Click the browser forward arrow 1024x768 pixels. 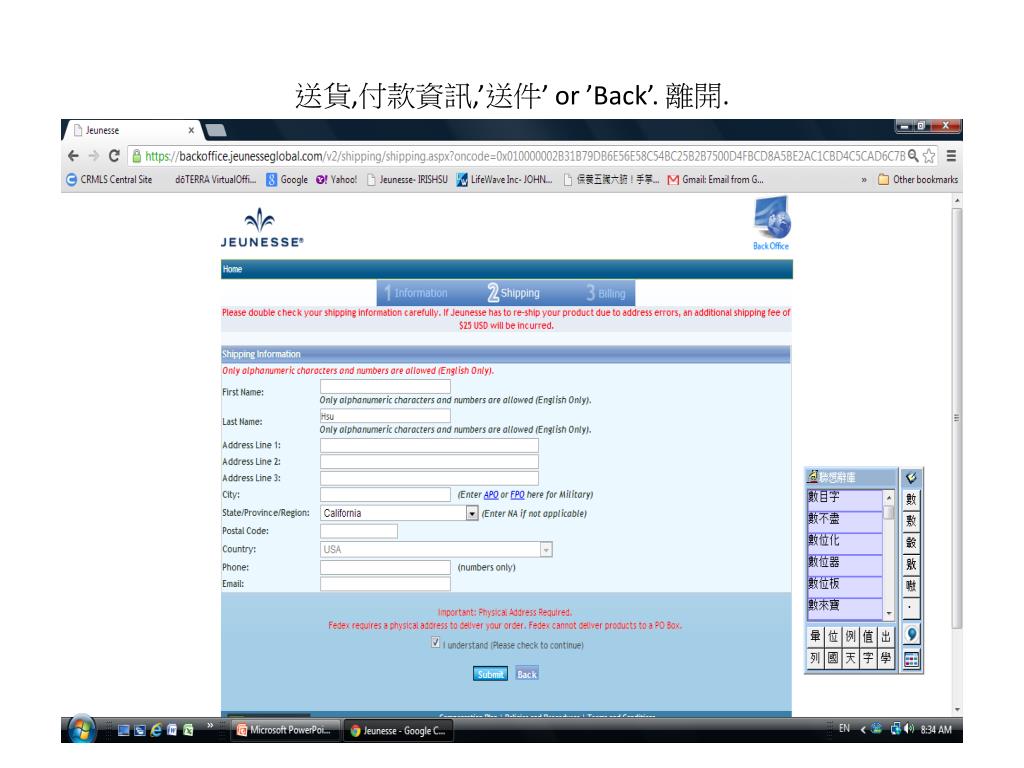pos(93,156)
